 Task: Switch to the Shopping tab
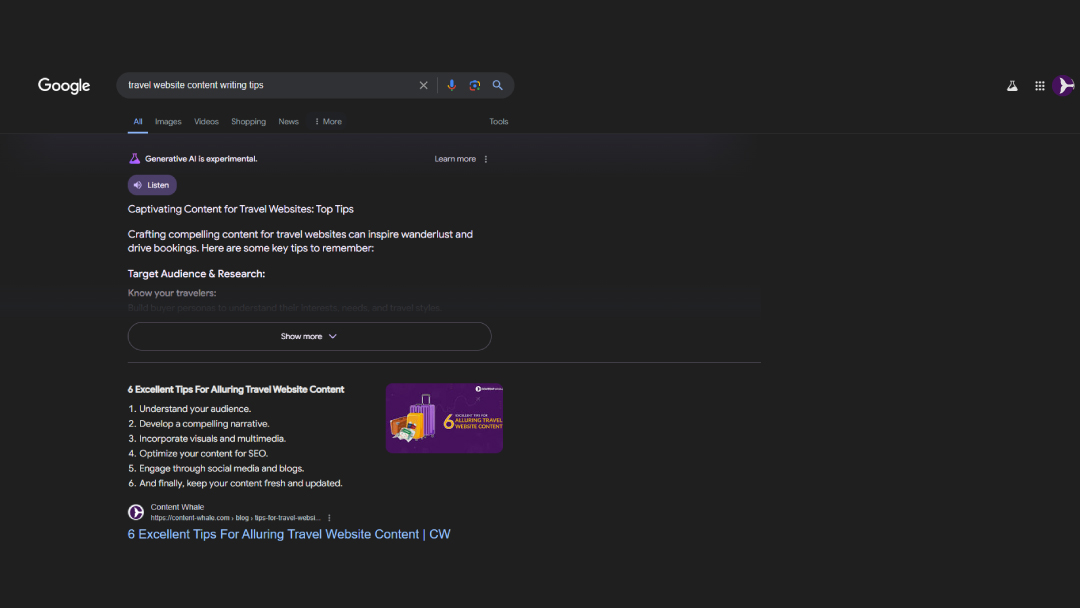[x=248, y=121]
